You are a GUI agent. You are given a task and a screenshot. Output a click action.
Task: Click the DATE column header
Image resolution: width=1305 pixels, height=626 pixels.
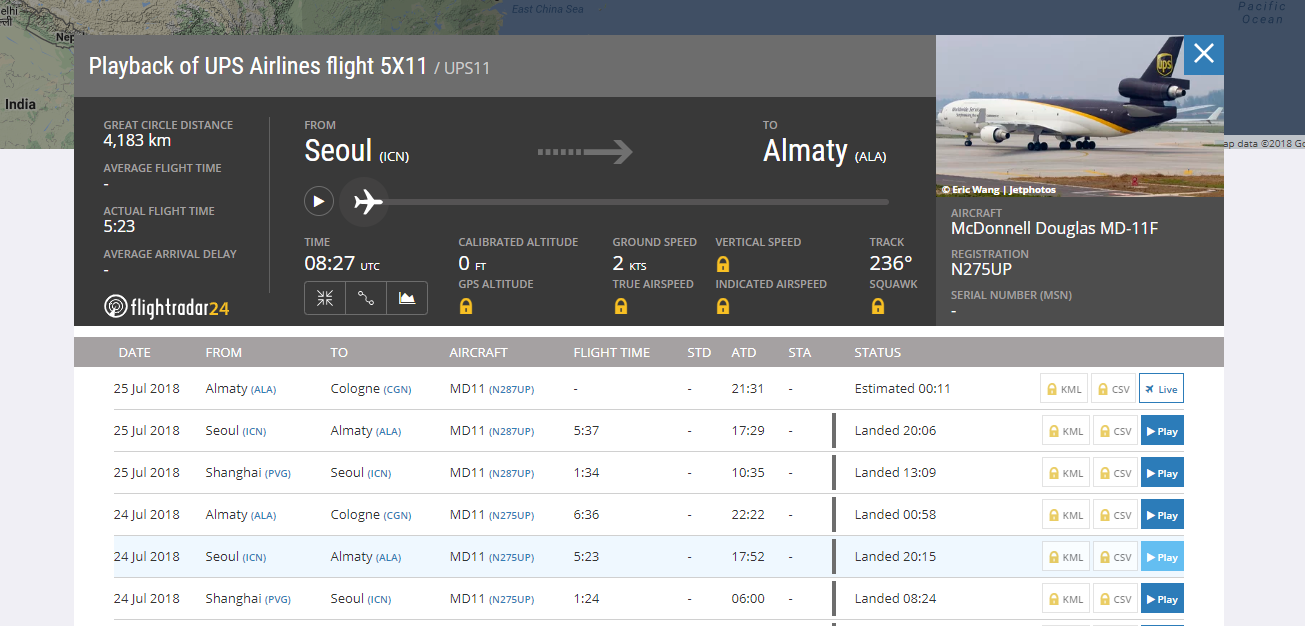click(x=135, y=352)
